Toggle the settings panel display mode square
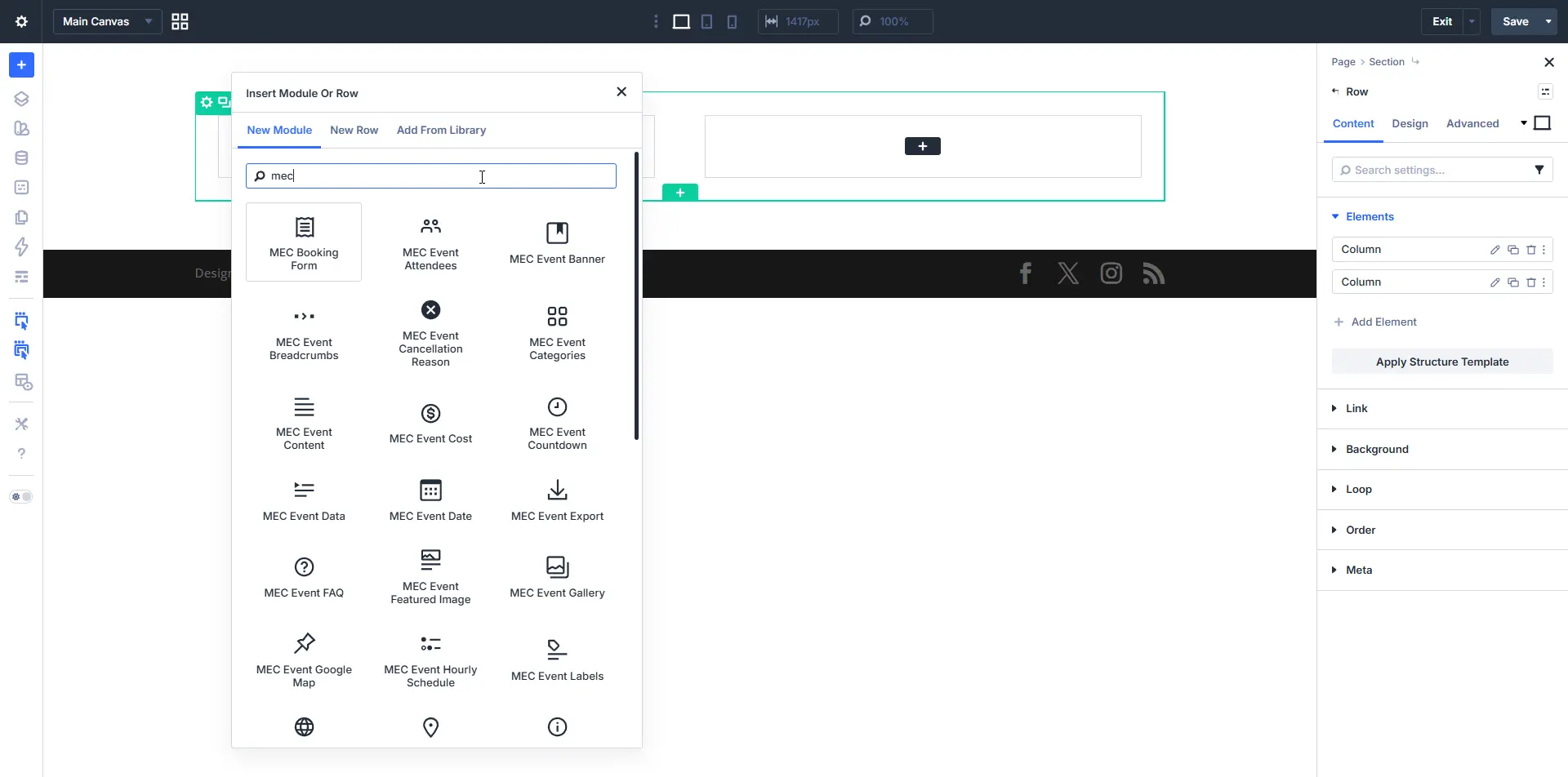The width and height of the screenshot is (1568, 777). (1543, 123)
